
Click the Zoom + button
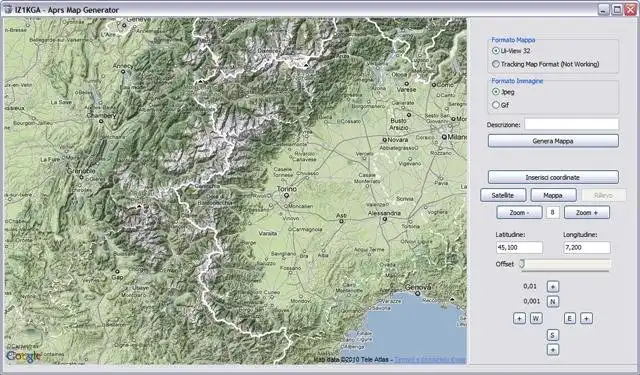tap(587, 213)
